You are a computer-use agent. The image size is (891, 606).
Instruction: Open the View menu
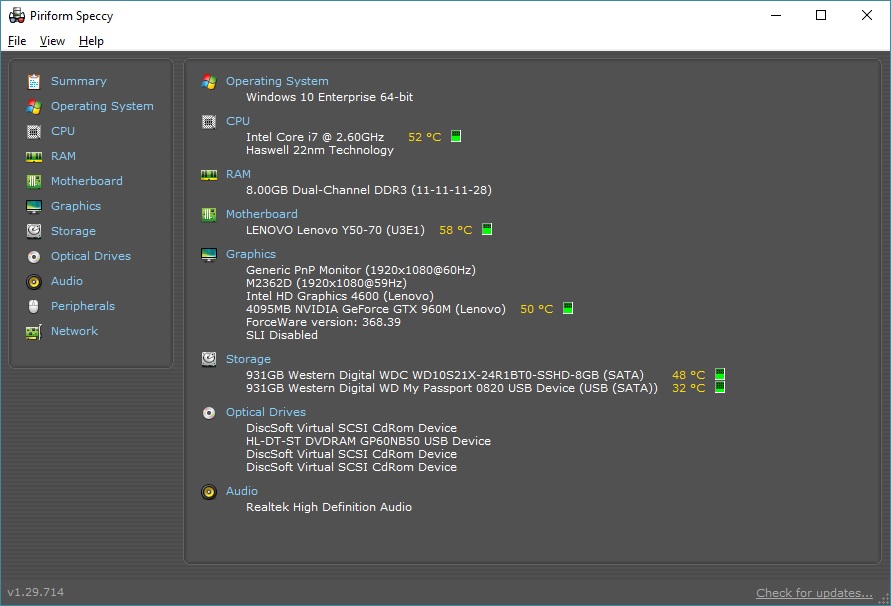click(x=52, y=41)
